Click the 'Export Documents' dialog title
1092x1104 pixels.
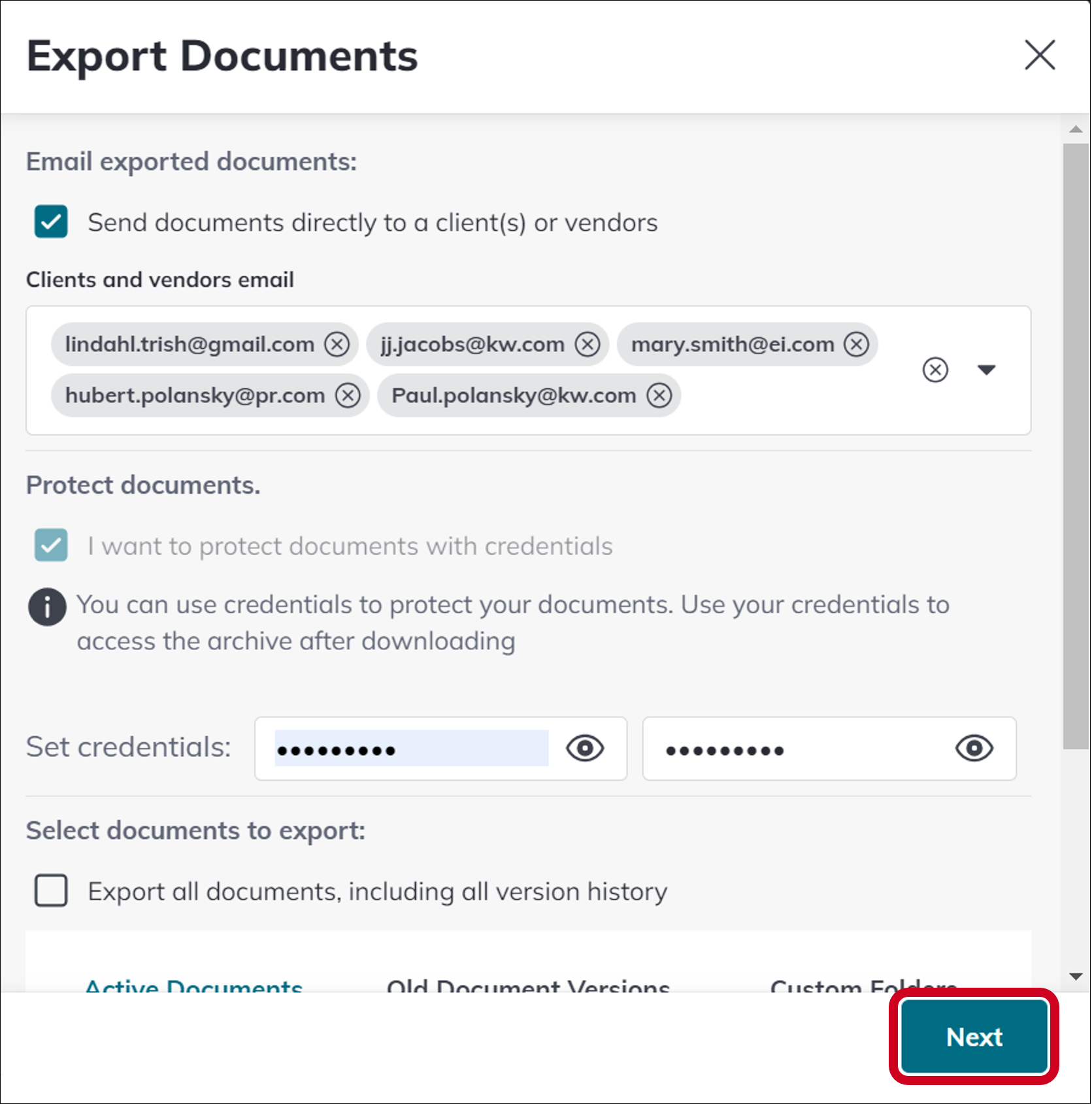tap(222, 56)
